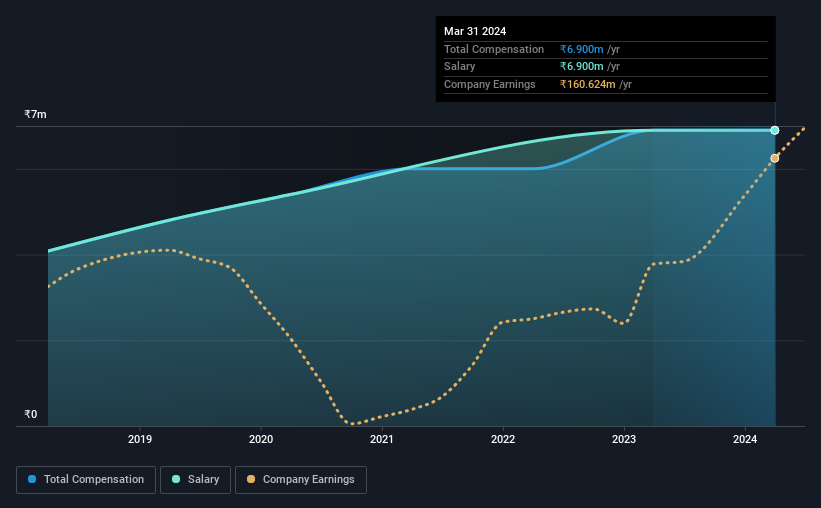Select the orange earnings data point marker
The height and width of the screenshot is (508, 821).
[x=774, y=158]
